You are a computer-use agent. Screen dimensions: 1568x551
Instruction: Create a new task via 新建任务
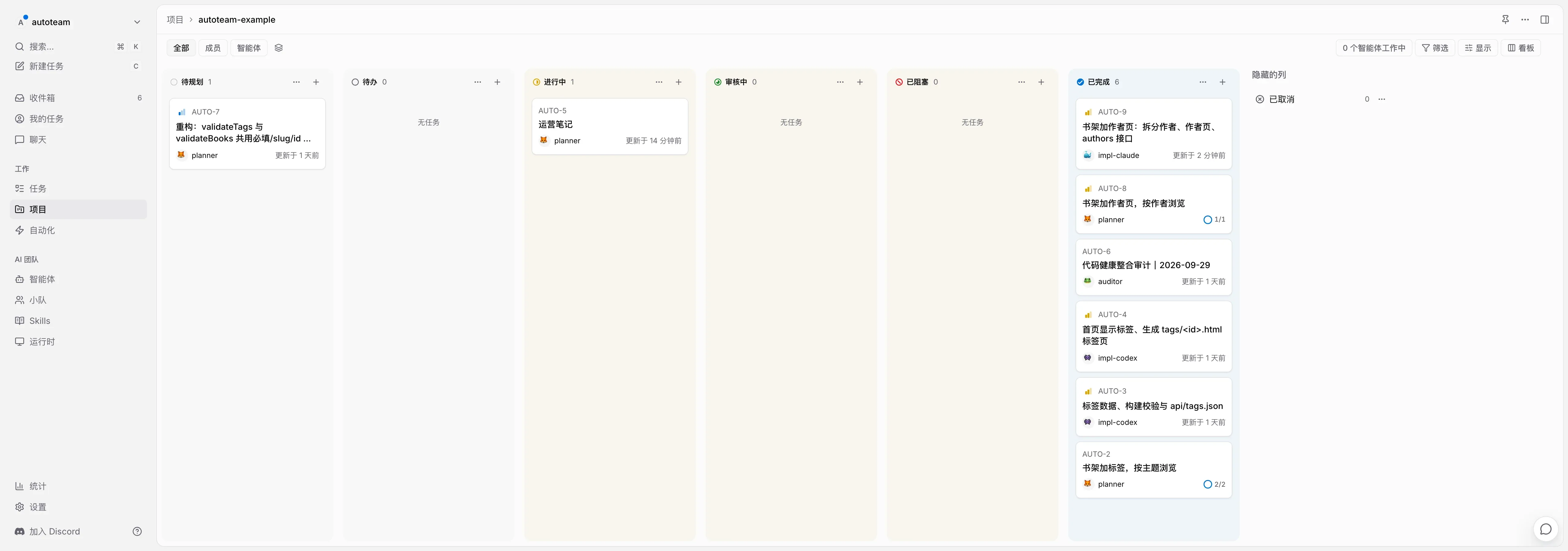[78, 66]
